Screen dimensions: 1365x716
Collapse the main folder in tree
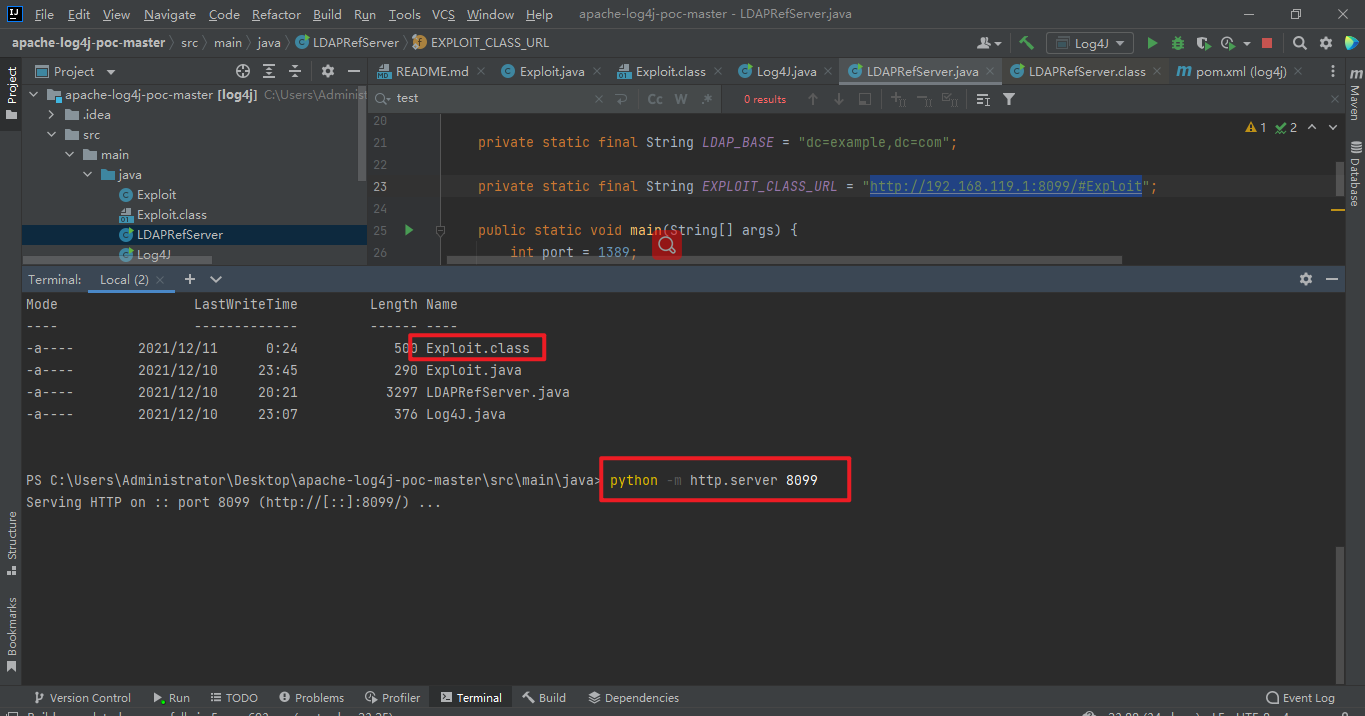[70, 155]
